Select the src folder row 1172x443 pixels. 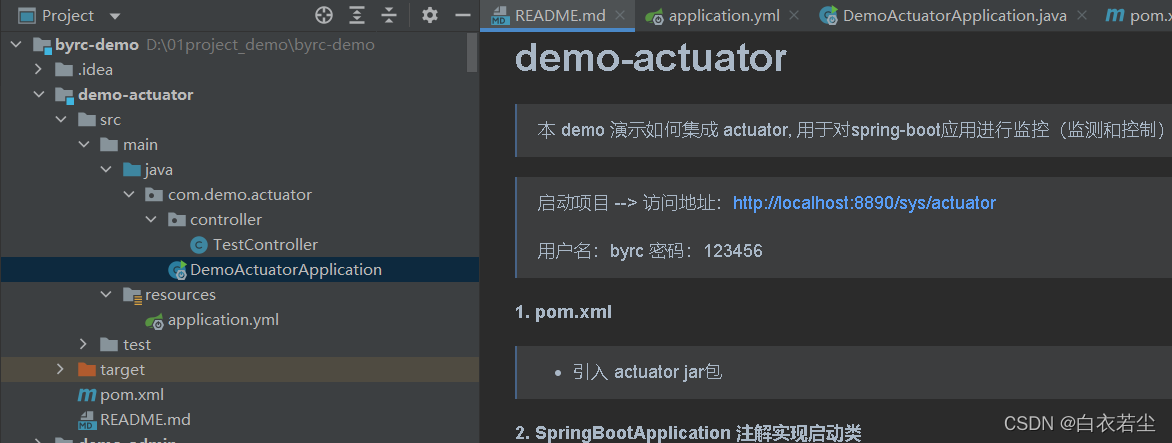(x=239, y=120)
